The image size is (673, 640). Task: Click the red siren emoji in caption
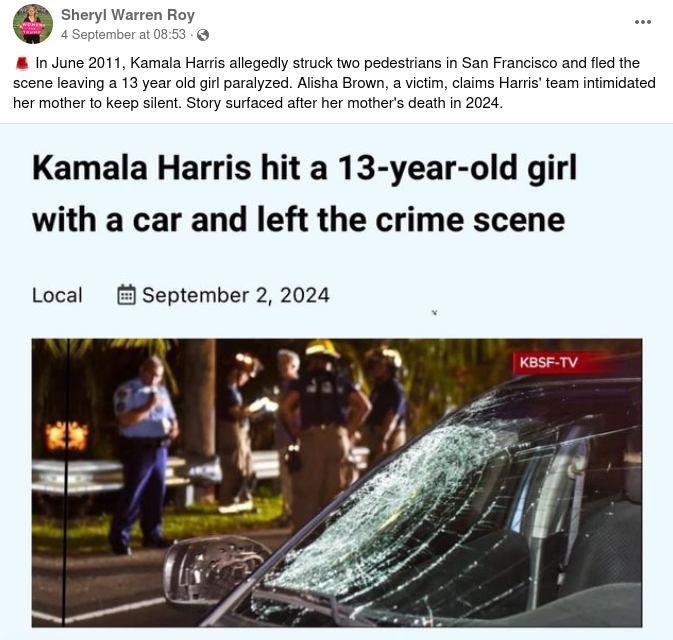pyautogui.click(x=21, y=64)
